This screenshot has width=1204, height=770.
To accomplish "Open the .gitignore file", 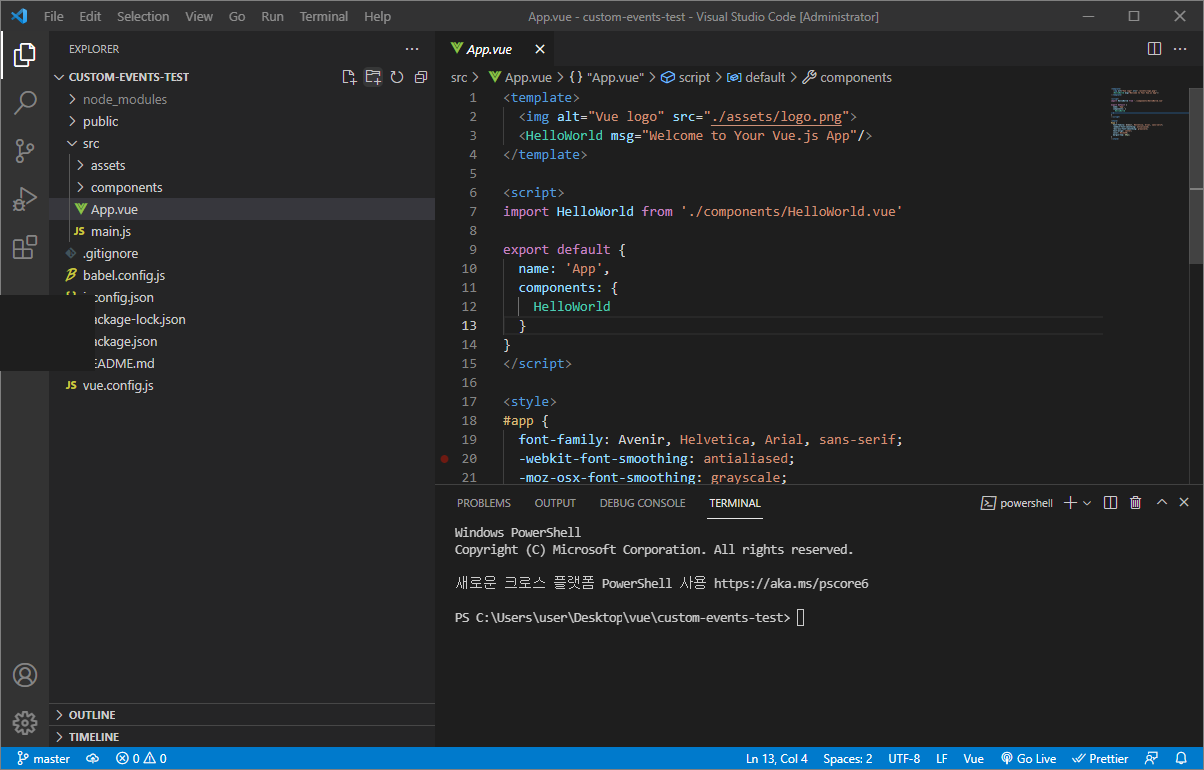I will click(242, 253).
